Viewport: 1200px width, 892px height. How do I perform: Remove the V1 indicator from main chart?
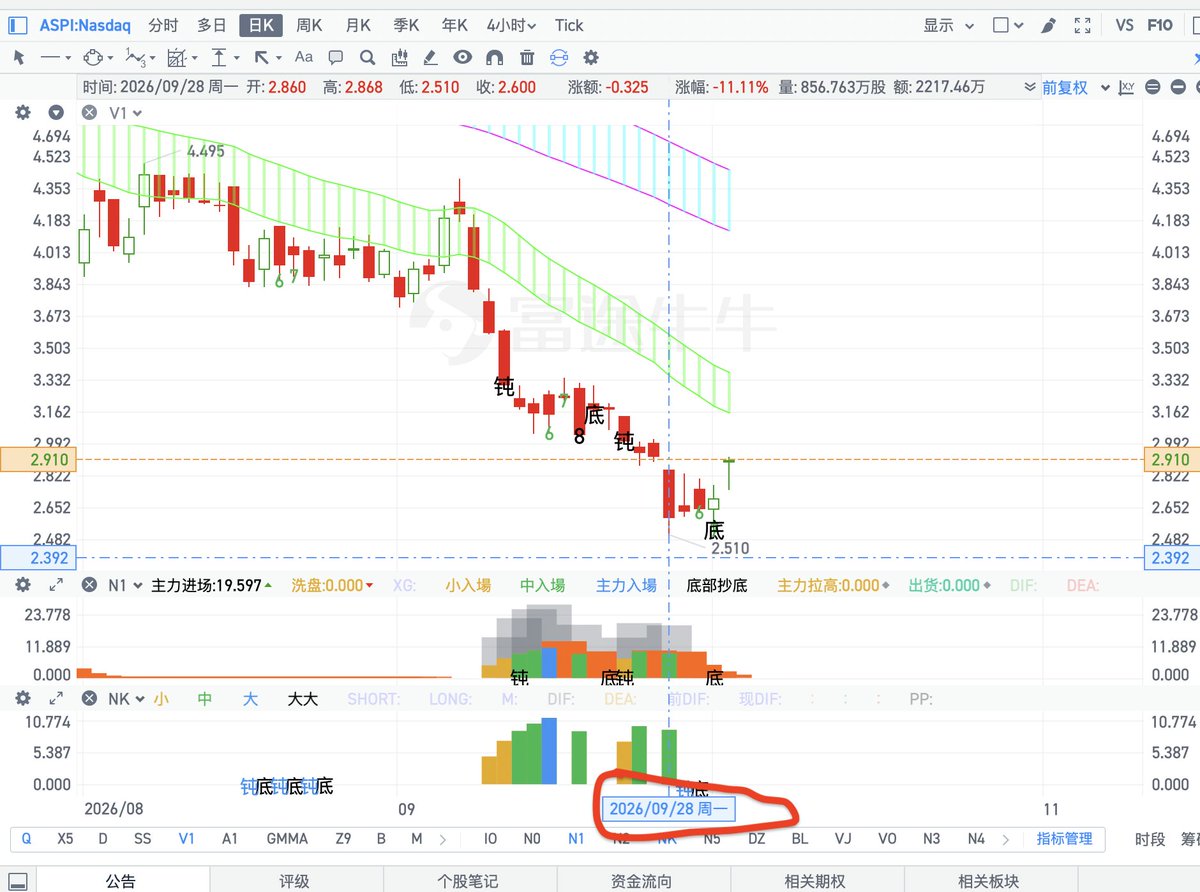(89, 113)
